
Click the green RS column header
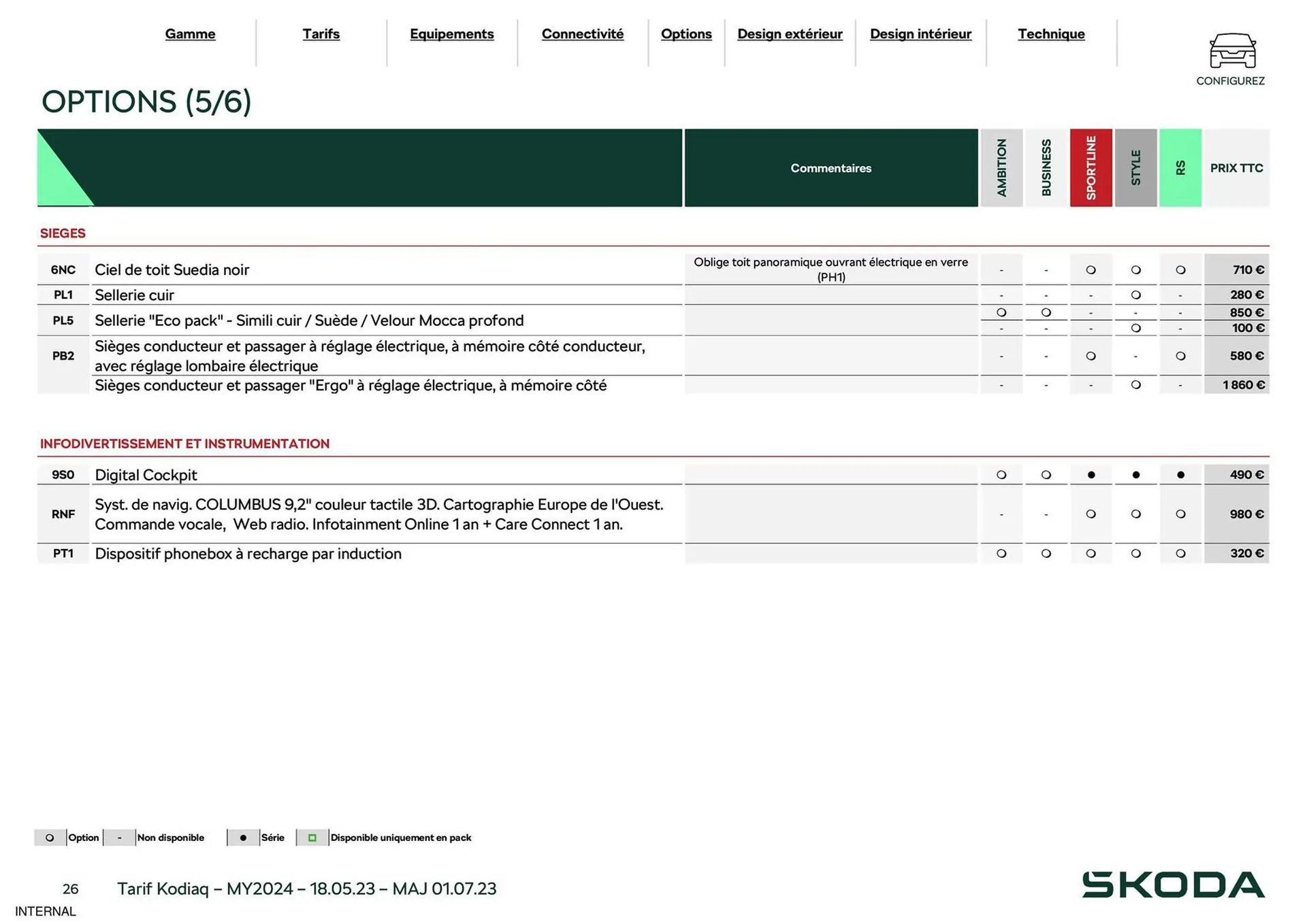1181,167
